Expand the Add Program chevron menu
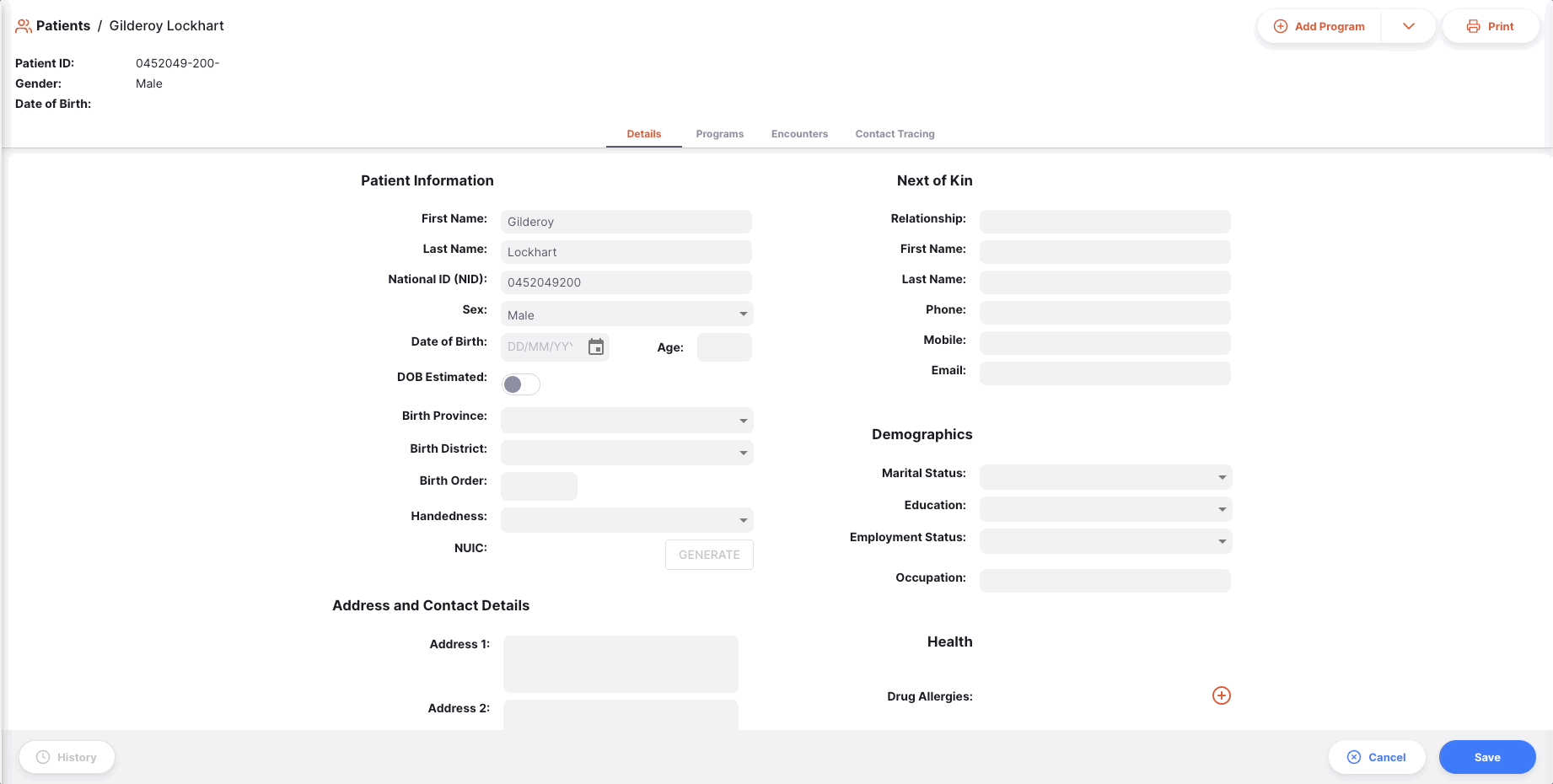 pos(1408,26)
